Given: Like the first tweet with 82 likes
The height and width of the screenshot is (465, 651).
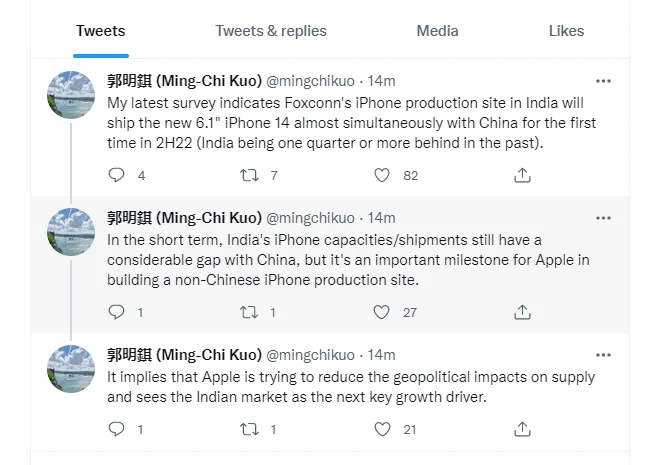Looking at the screenshot, I should coord(381,175).
